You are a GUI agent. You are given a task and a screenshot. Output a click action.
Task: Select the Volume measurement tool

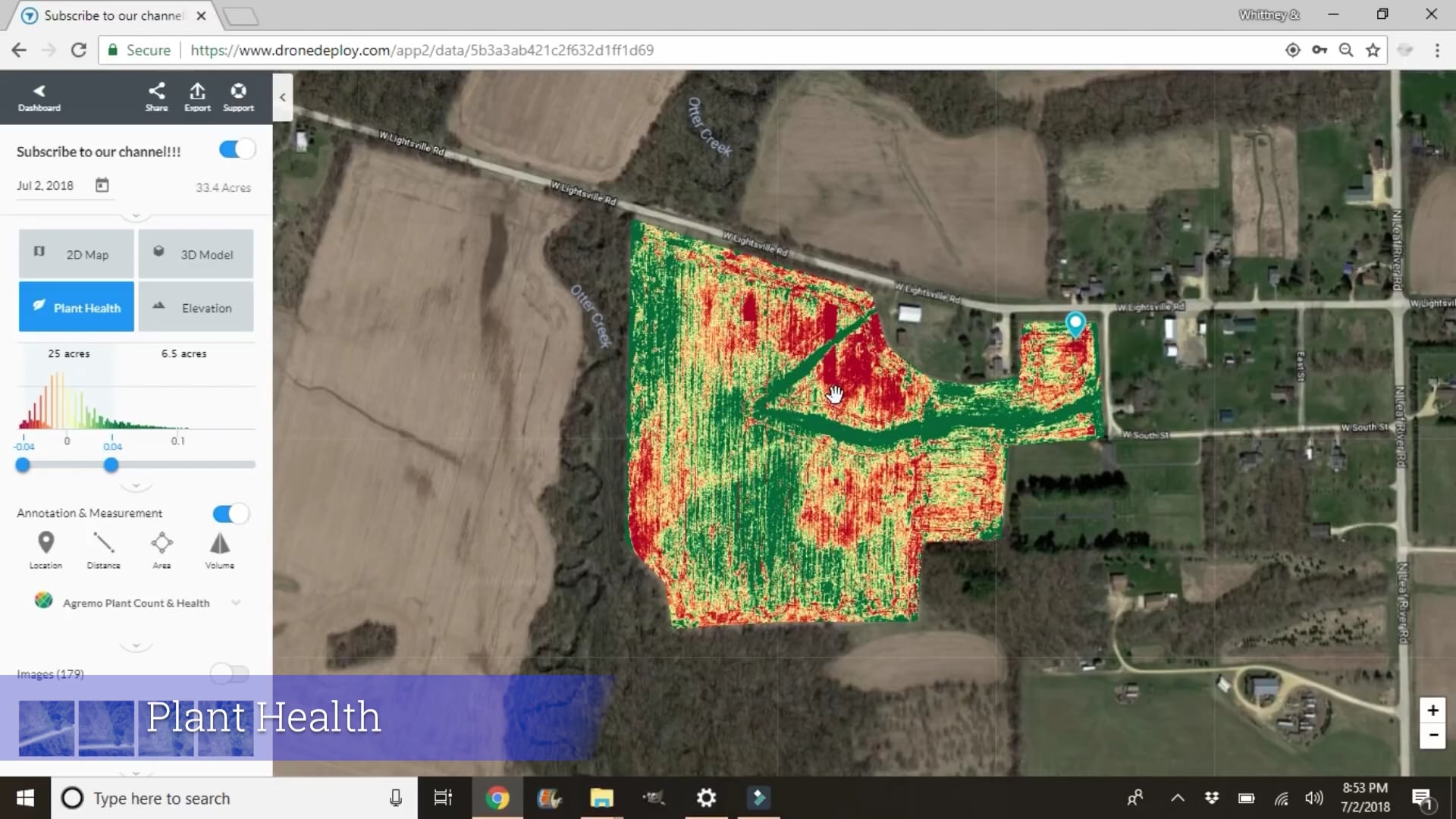[x=220, y=548]
